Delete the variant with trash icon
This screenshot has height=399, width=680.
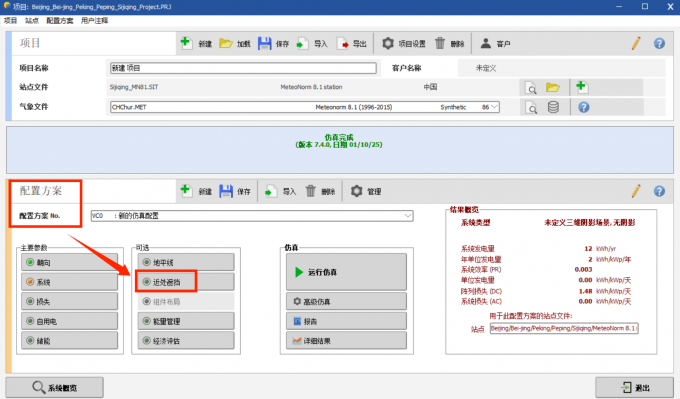[311, 191]
